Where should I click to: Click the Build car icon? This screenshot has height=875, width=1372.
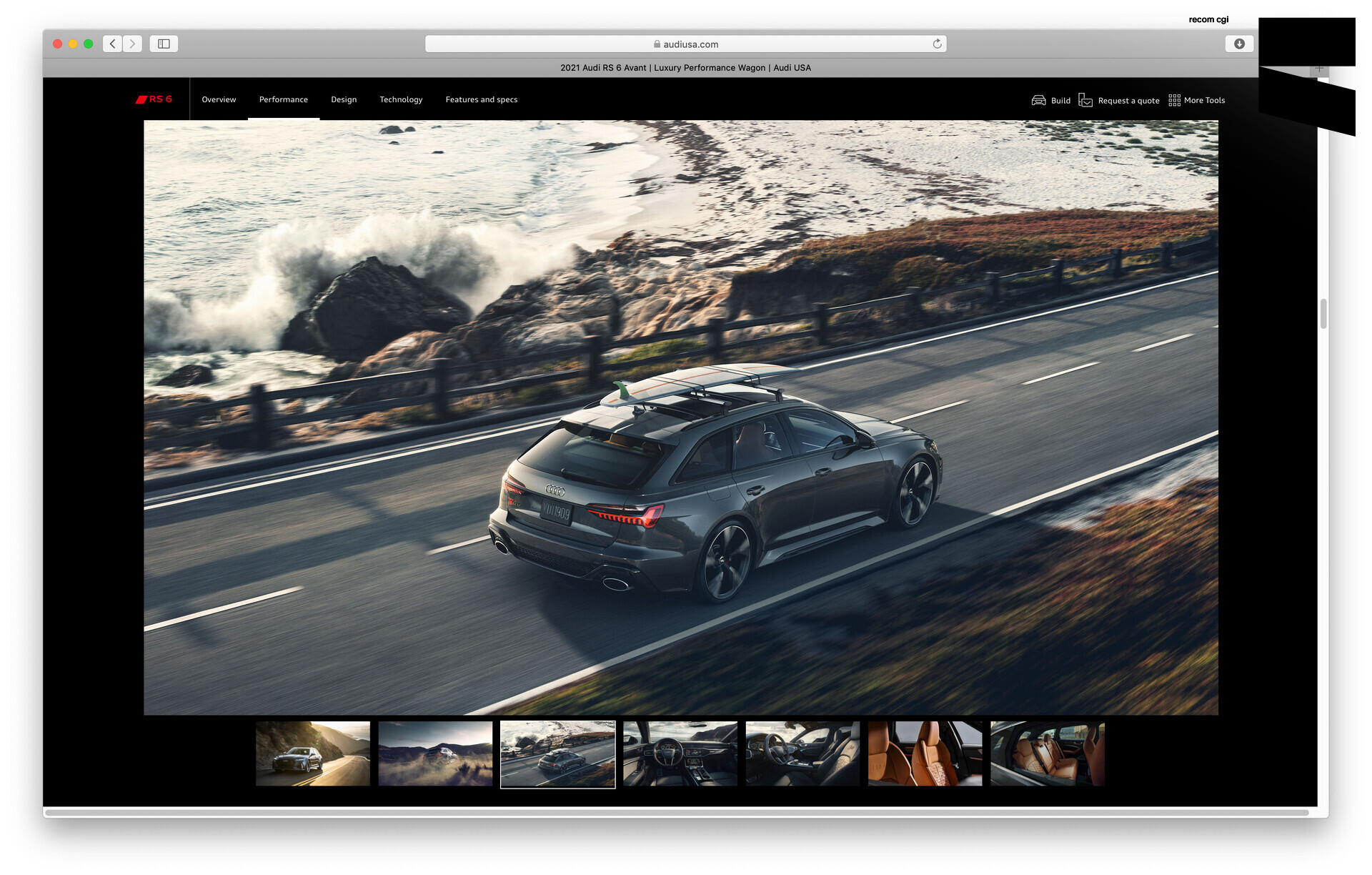coord(1038,100)
